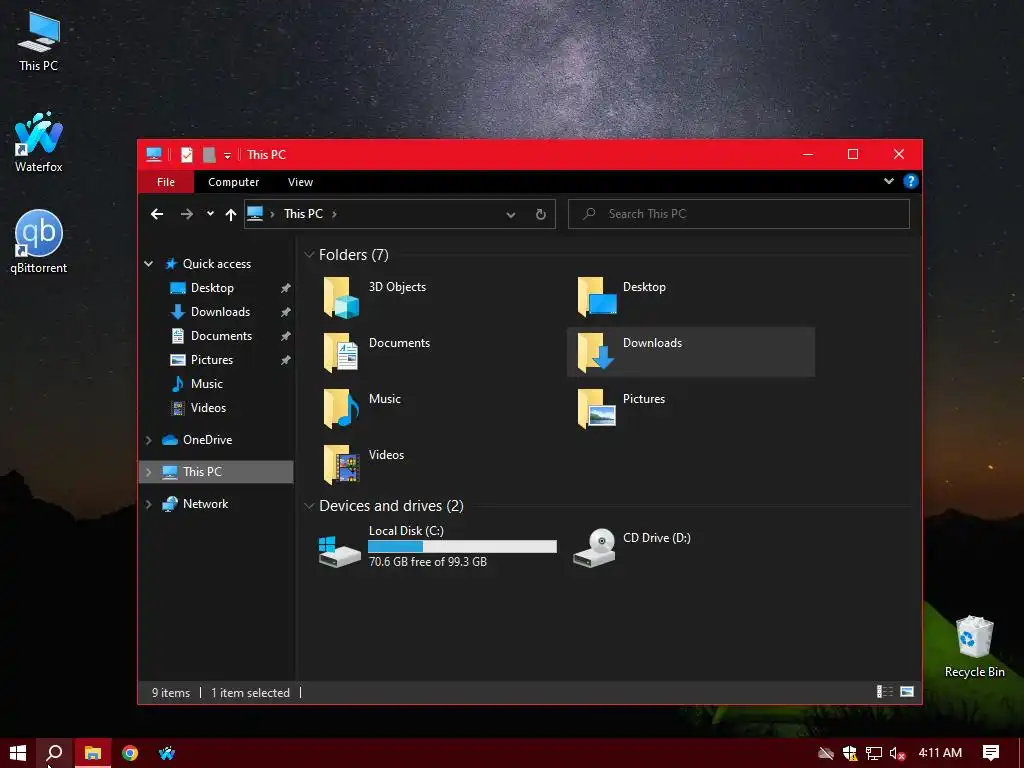Open the View ribbon tab
This screenshot has height=768, width=1024.
point(300,182)
